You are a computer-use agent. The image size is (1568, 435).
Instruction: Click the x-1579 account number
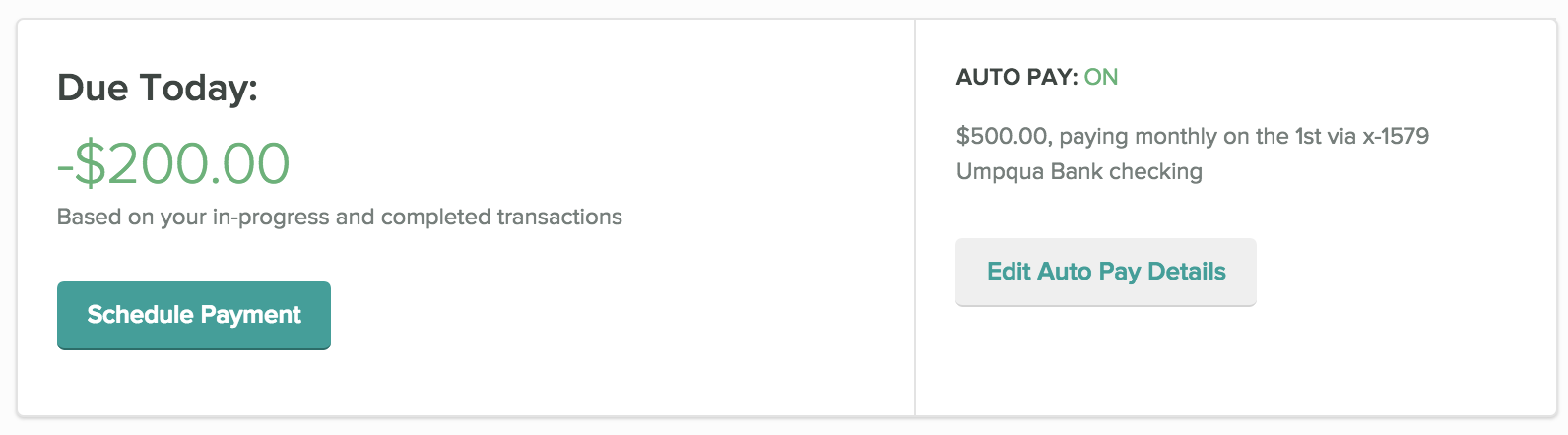point(1396,136)
